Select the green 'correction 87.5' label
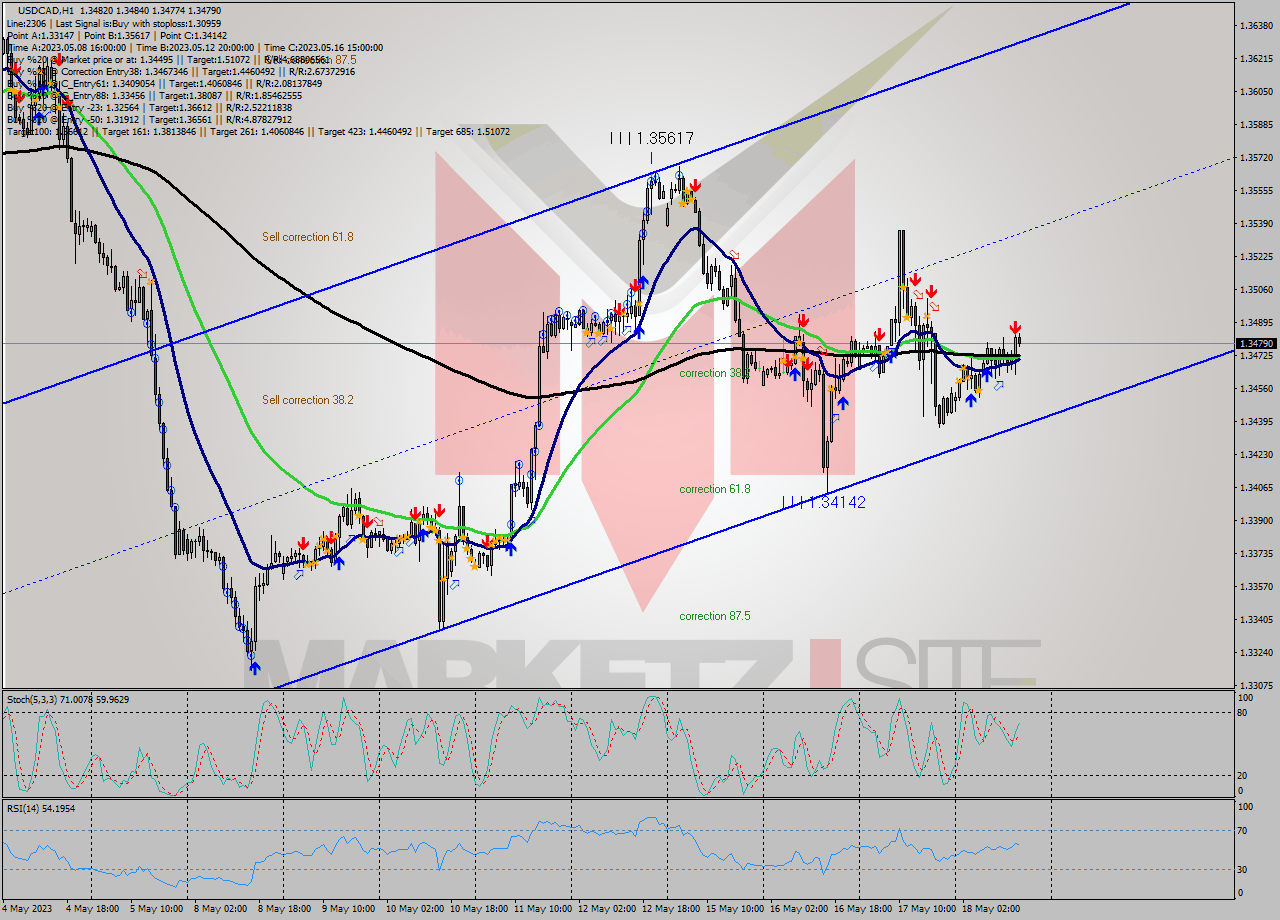 715,616
